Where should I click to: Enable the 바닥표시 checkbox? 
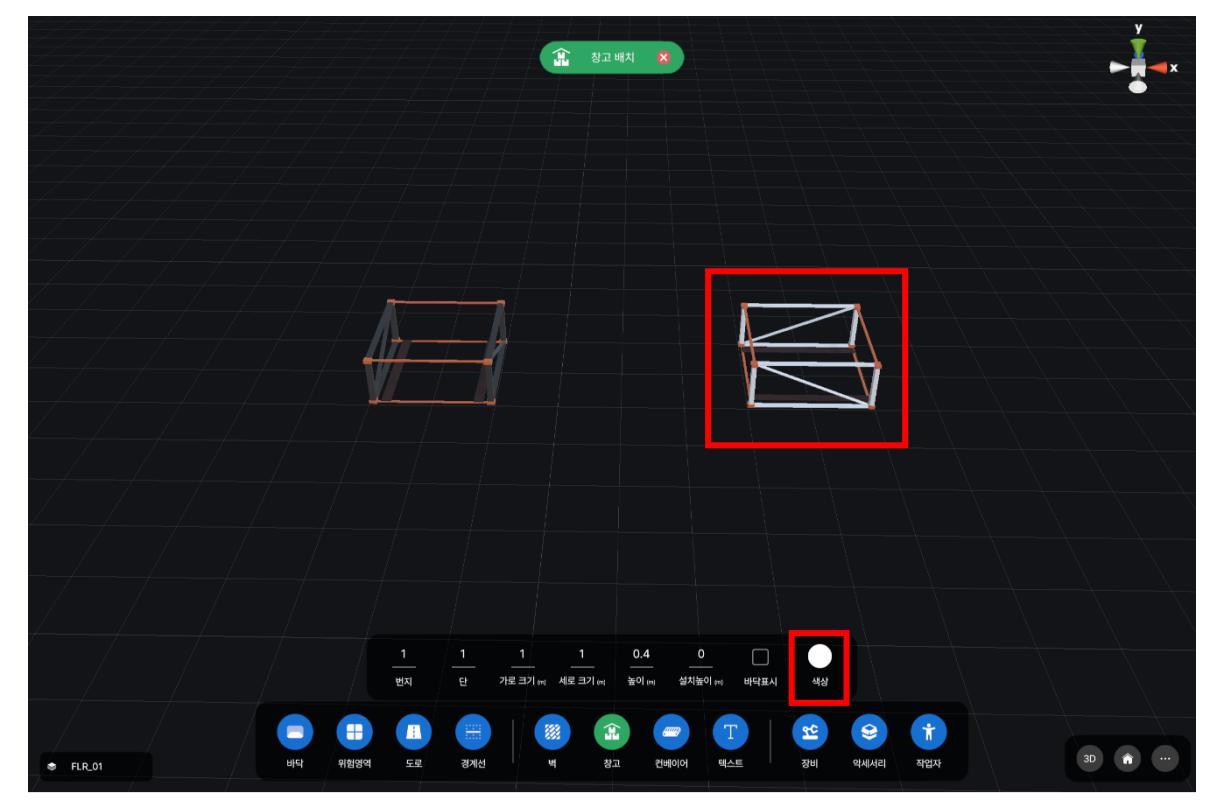click(760, 657)
